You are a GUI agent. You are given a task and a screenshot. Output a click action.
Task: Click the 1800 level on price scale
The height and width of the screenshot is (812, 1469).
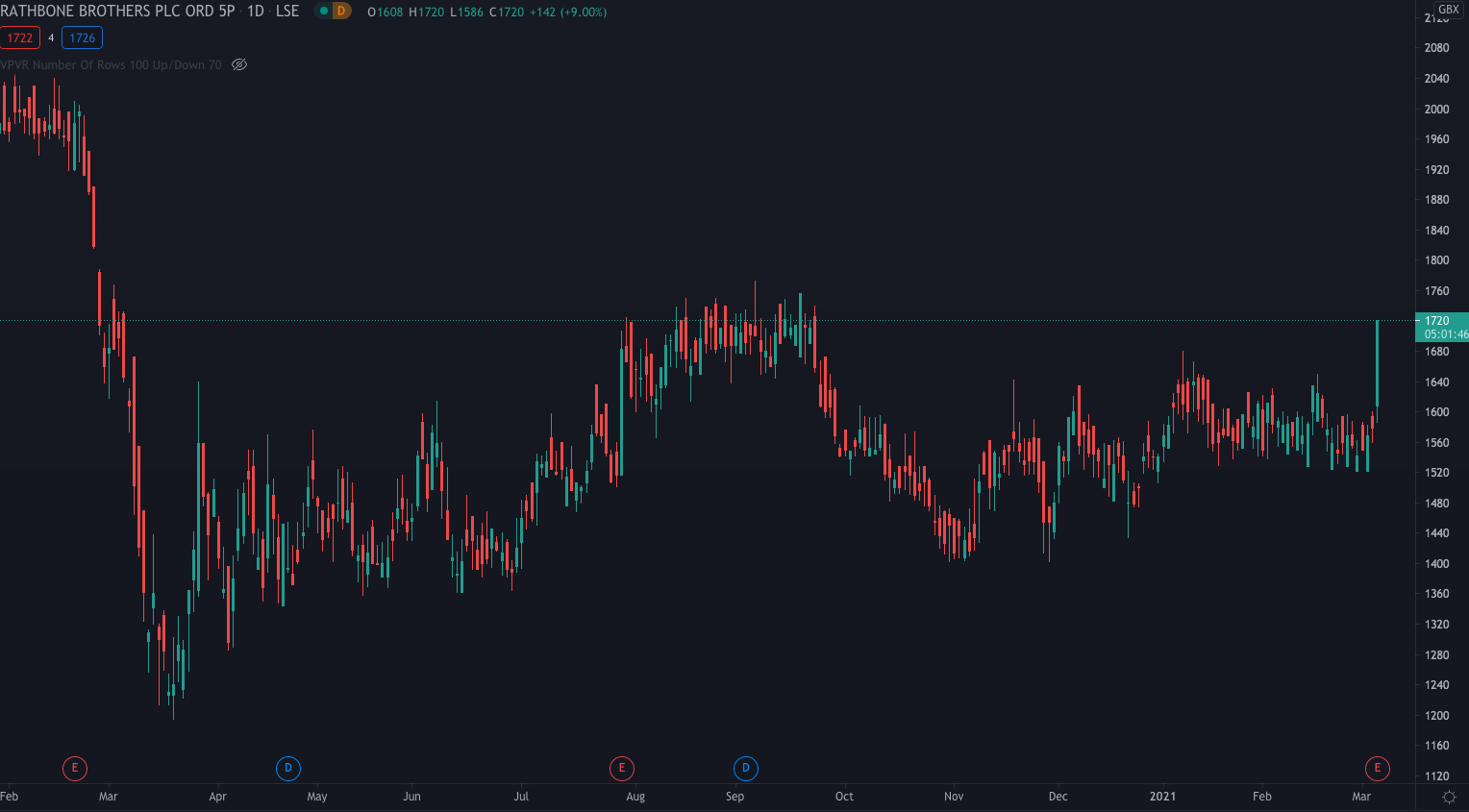pyautogui.click(x=1436, y=260)
